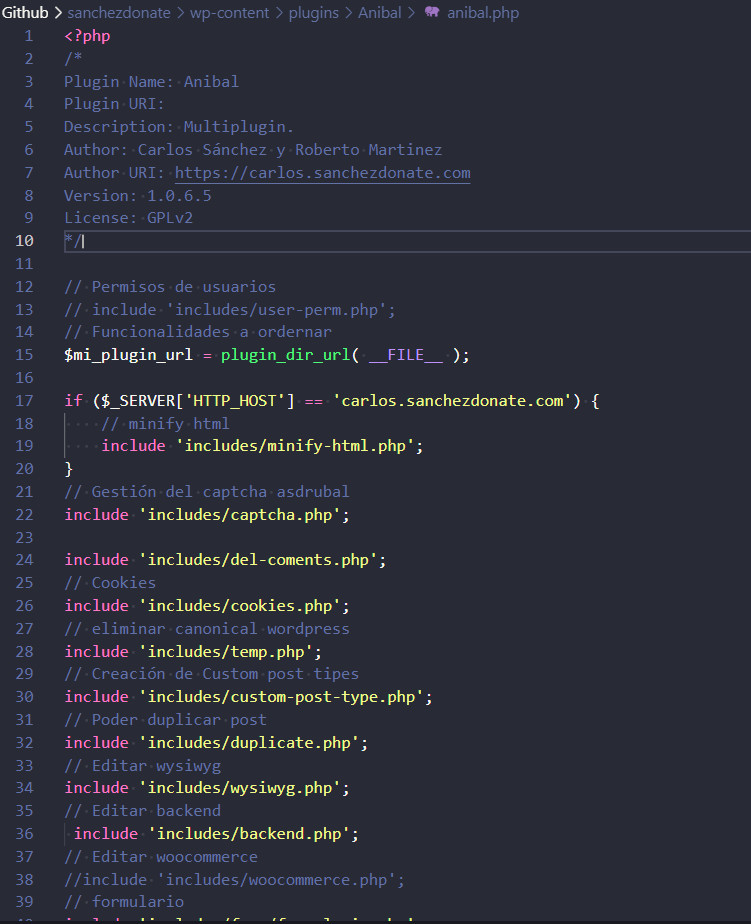Click the '// Cookies' comment

click(110, 583)
